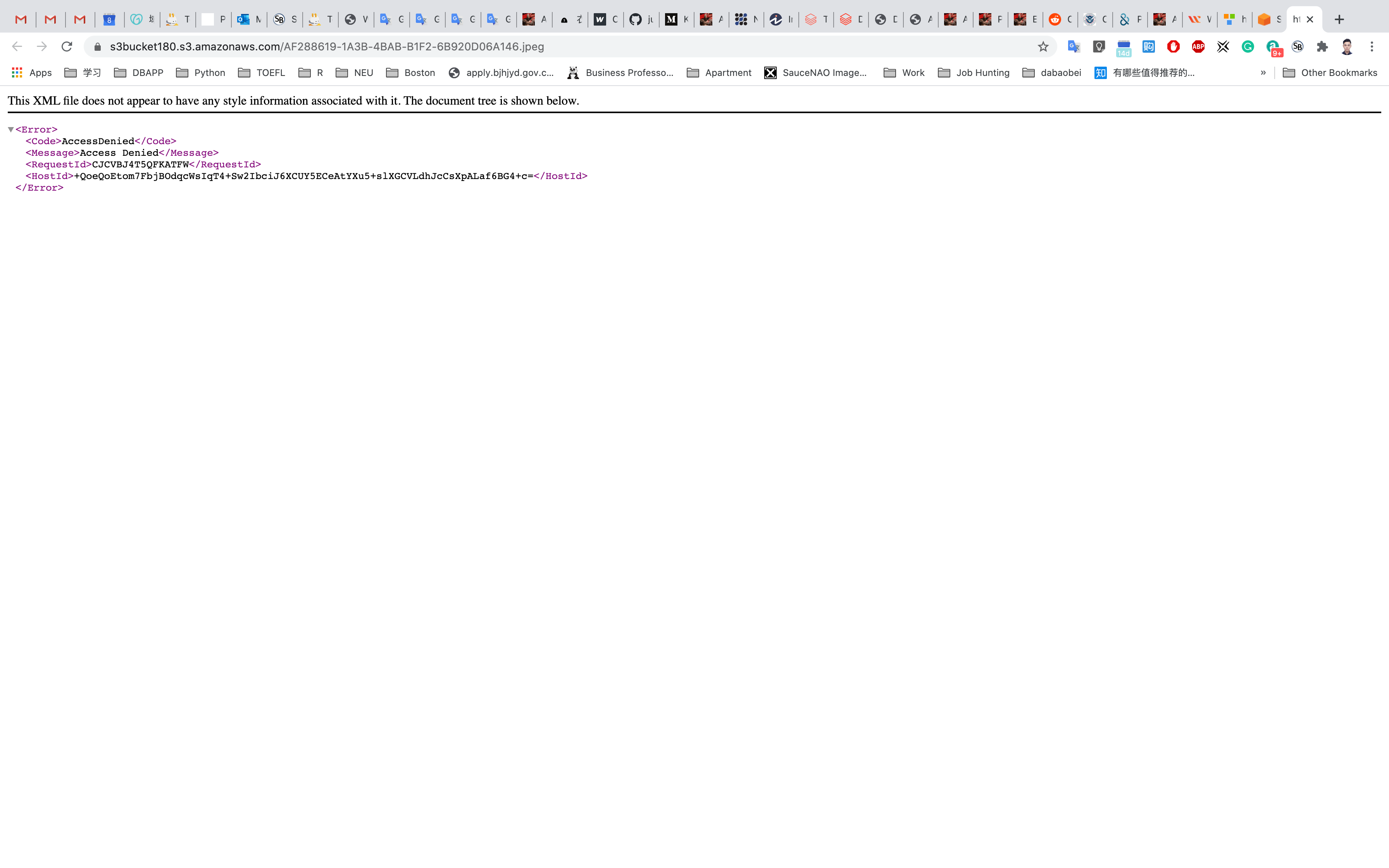The height and width of the screenshot is (868, 1389).
Task: Open a new tab with the plus button
Action: [x=1339, y=19]
